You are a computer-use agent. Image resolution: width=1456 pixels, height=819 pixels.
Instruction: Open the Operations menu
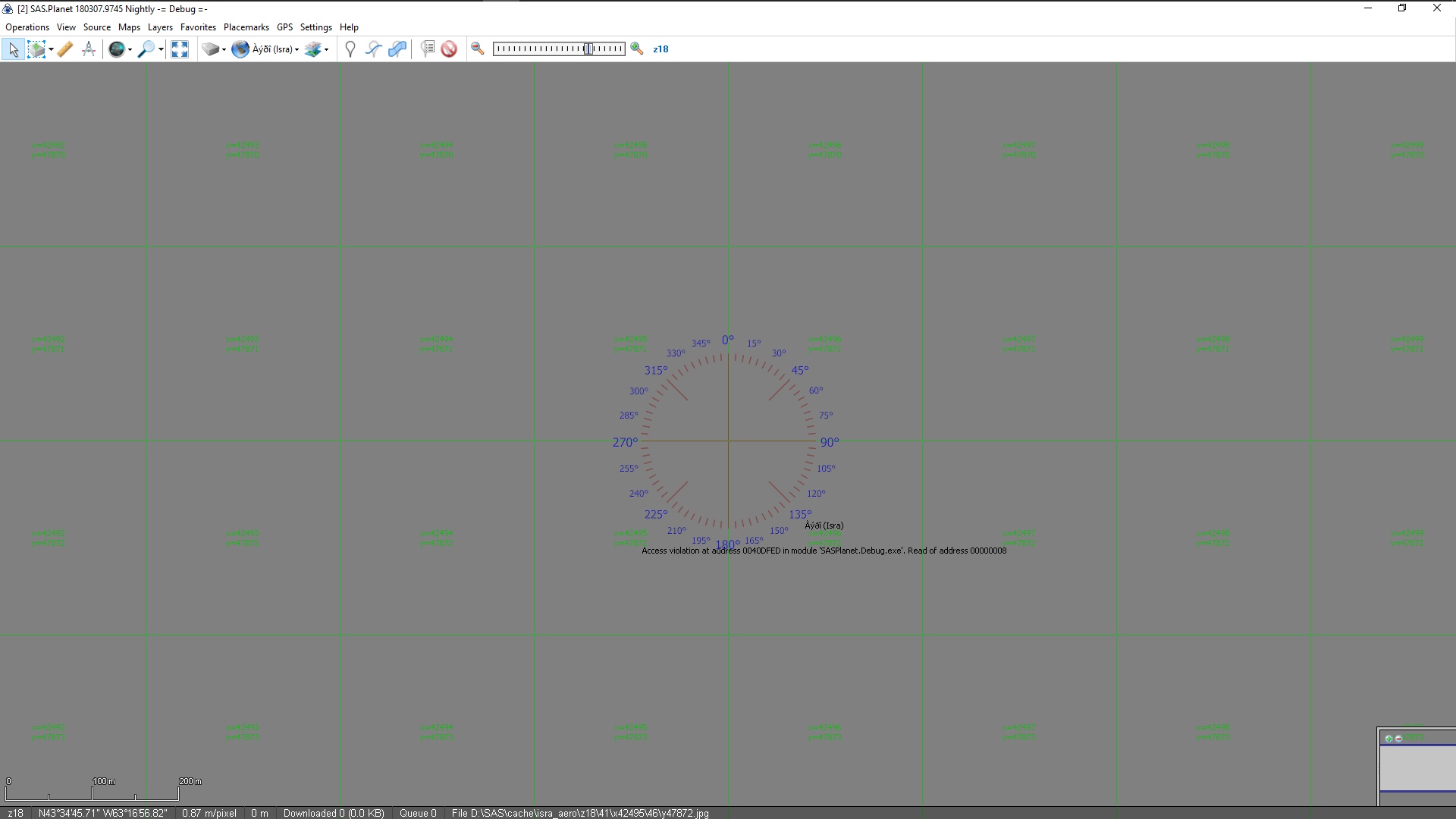pos(27,27)
